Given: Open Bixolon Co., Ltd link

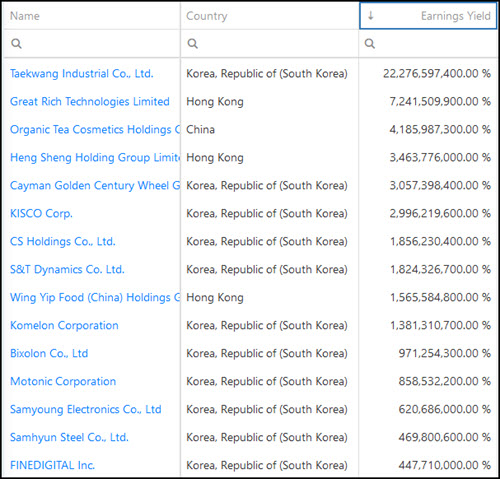Looking at the screenshot, I should point(49,353).
